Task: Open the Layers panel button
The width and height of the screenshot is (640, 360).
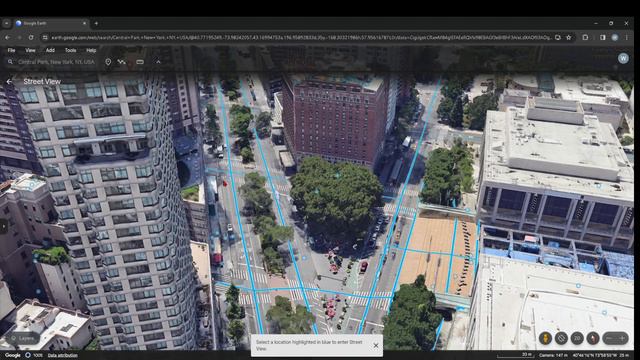Action: point(23,338)
